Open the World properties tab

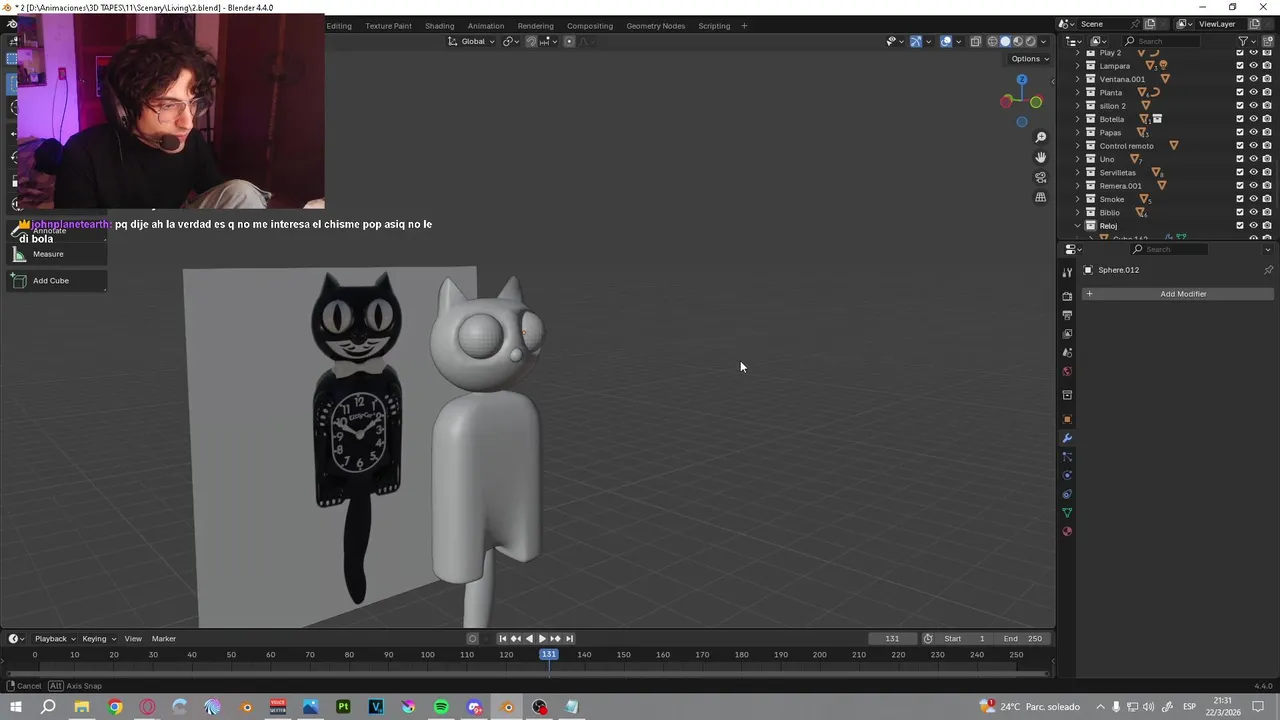pyautogui.click(x=1067, y=372)
